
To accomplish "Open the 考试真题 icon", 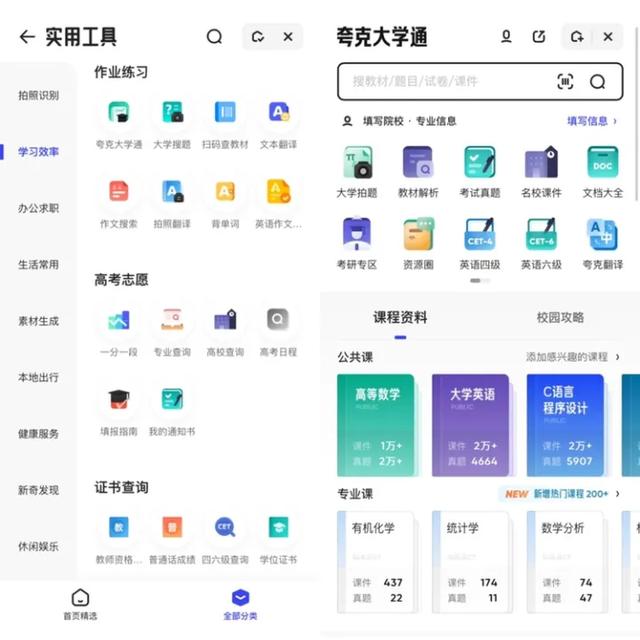I will [480, 162].
